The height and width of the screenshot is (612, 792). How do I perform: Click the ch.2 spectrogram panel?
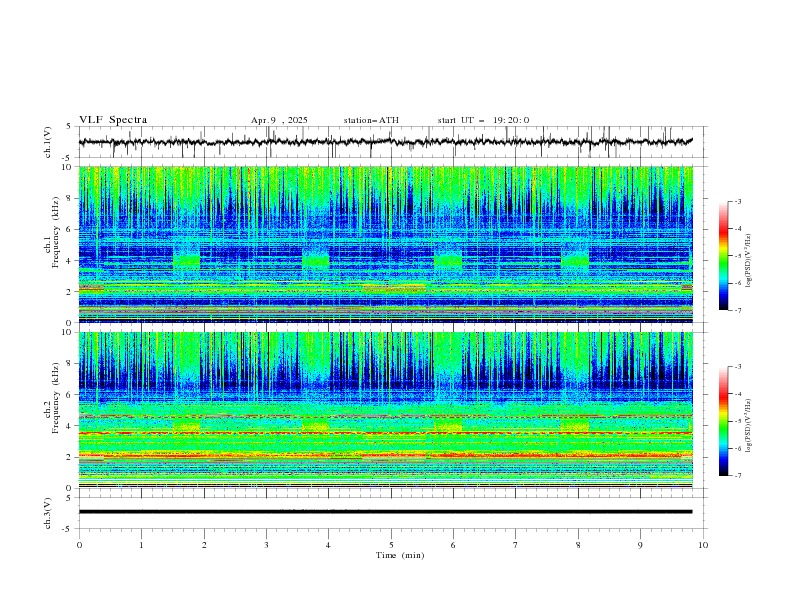click(385, 410)
